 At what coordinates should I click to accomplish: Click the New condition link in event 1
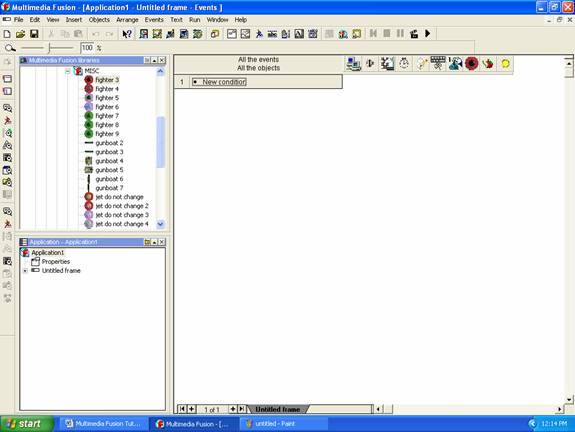(x=224, y=82)
